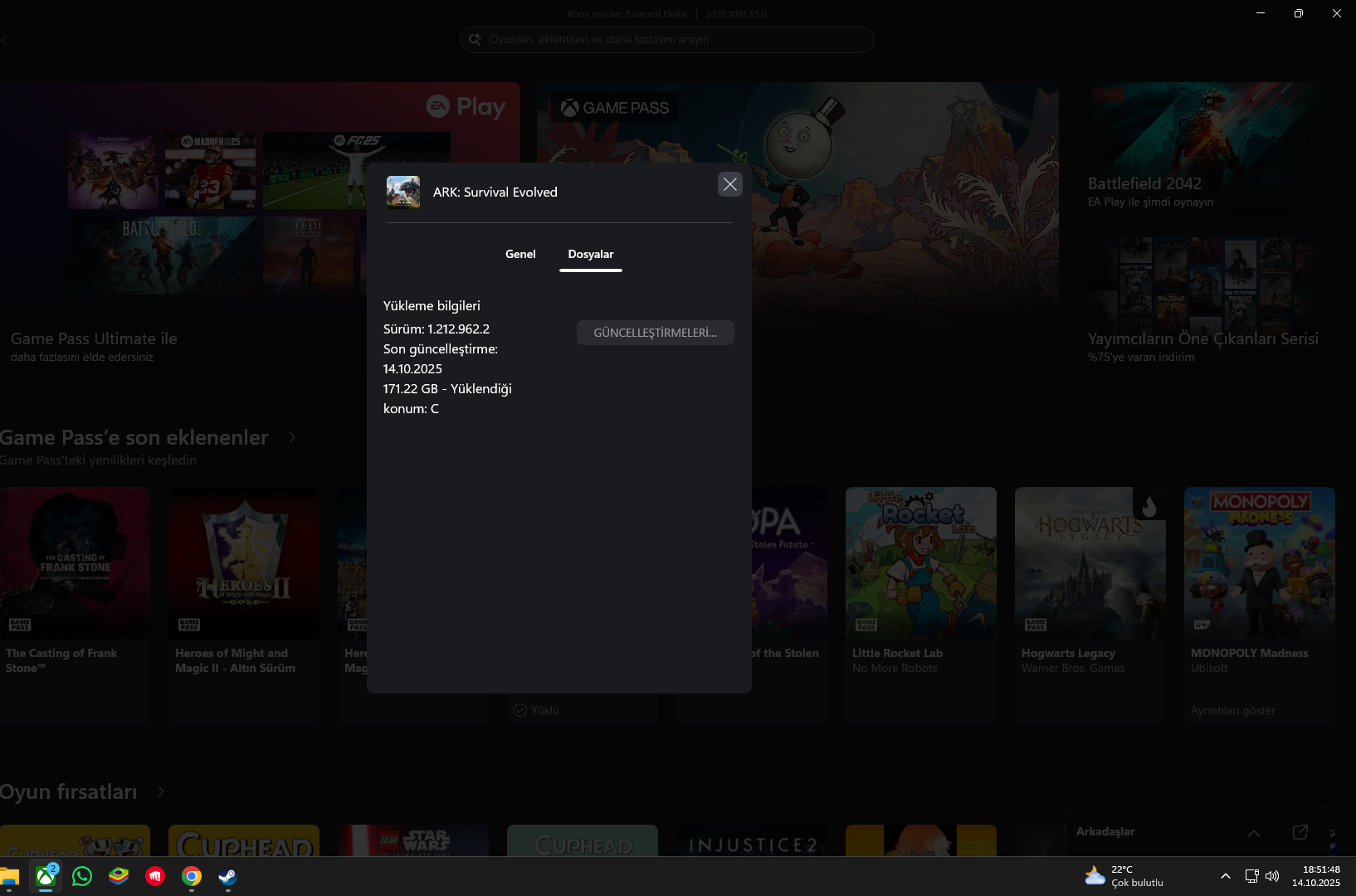The width and height of the screenshot is (1356, 896).
Task: Switch to the Genel tab
Action: click(520, 254)
